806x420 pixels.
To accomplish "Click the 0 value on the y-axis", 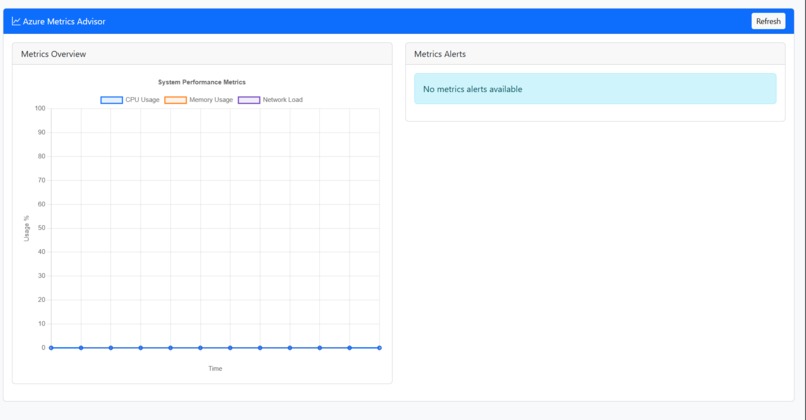I will (43, 348).
